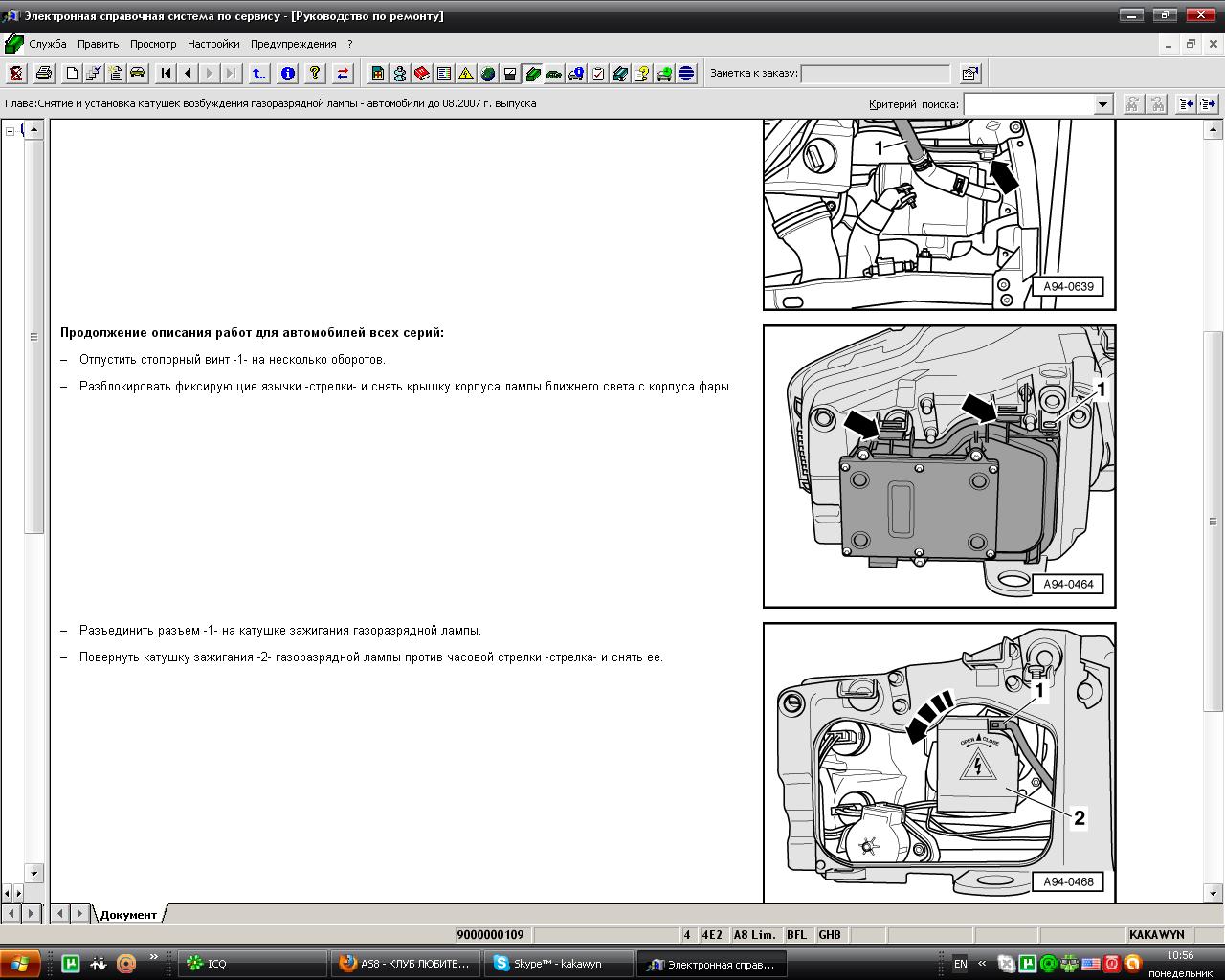Viewport: 1225px width, 980px height.
Task: Click the blank new document icon
Action: click(72, 74)
